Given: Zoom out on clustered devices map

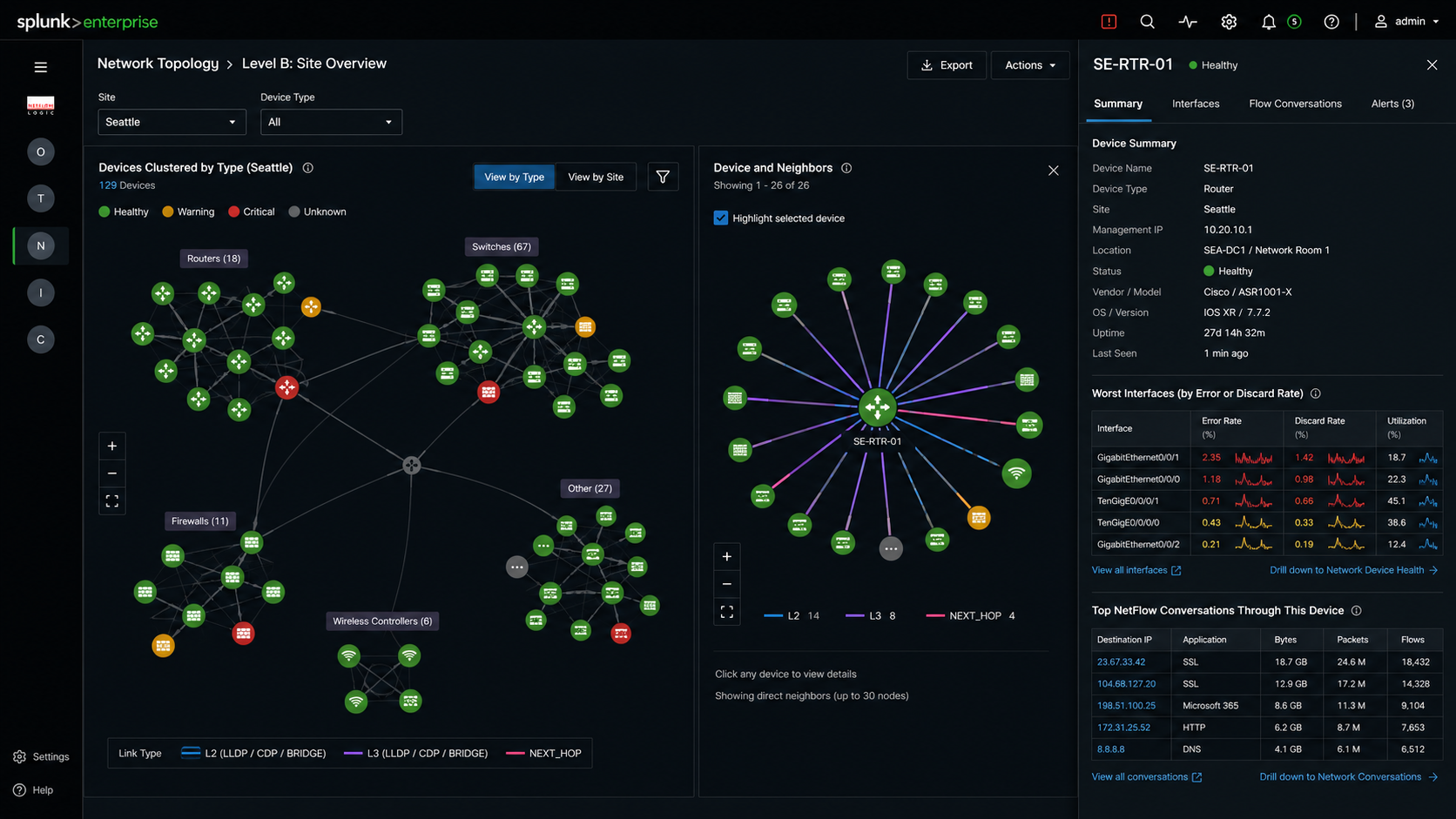Looking at the screenshot, I should point(112,473).
